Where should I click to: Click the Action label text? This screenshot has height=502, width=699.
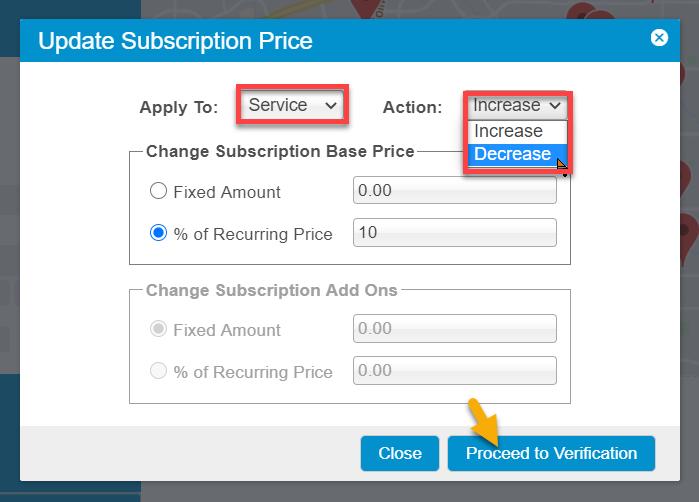pyautogui.click(x=412, y=107)
